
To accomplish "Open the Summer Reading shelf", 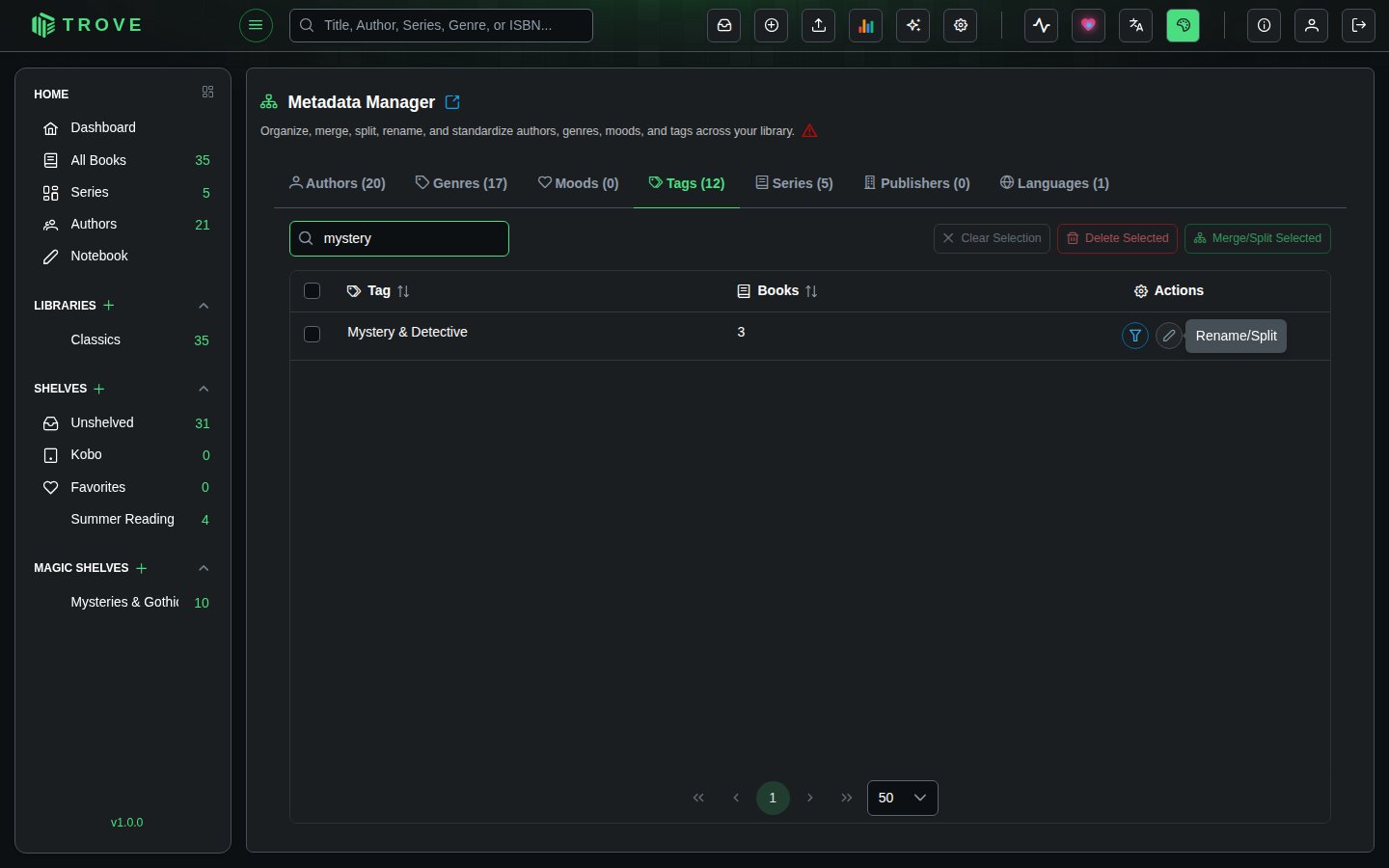I will (x=123, y=519).
